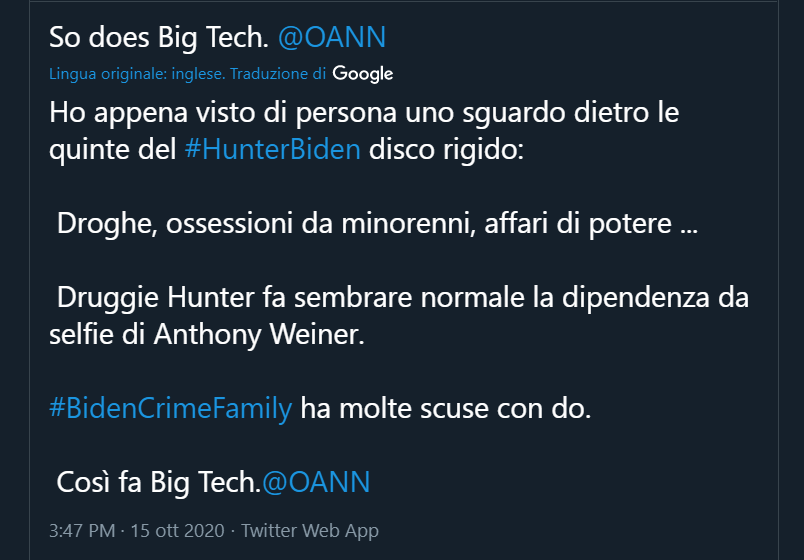Click the line starting 'Ho appena visto'
The height and width of the screenshot is (560, 804).
pos(364,112)
